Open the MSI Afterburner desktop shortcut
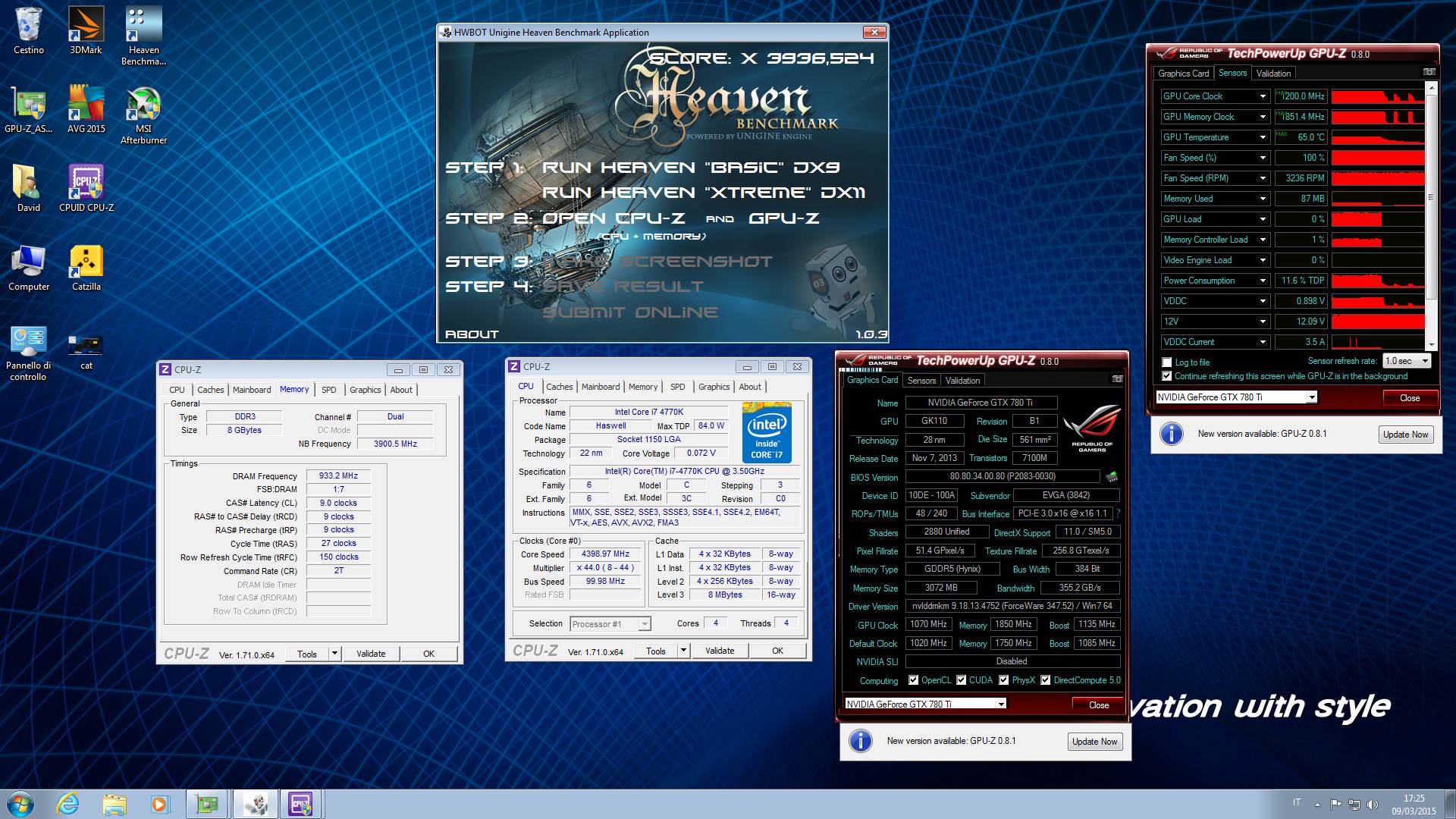The image size is (1456, 819). point(143,115)
